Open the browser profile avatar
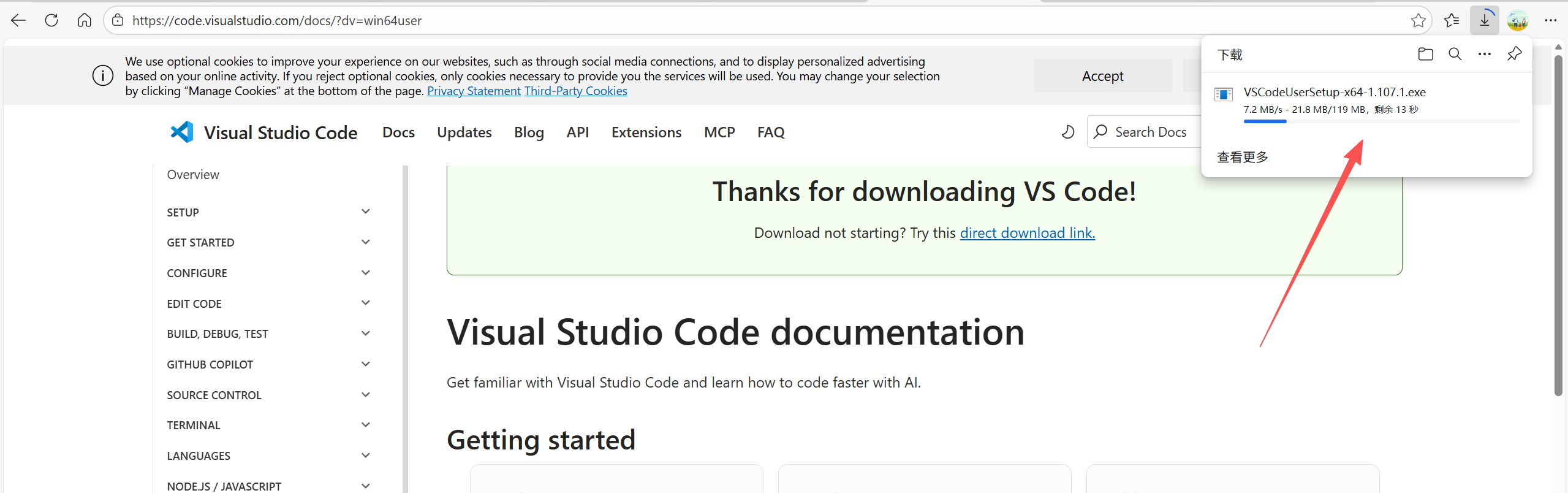This screenshot has height=493, width=1568. point(1518,20)
